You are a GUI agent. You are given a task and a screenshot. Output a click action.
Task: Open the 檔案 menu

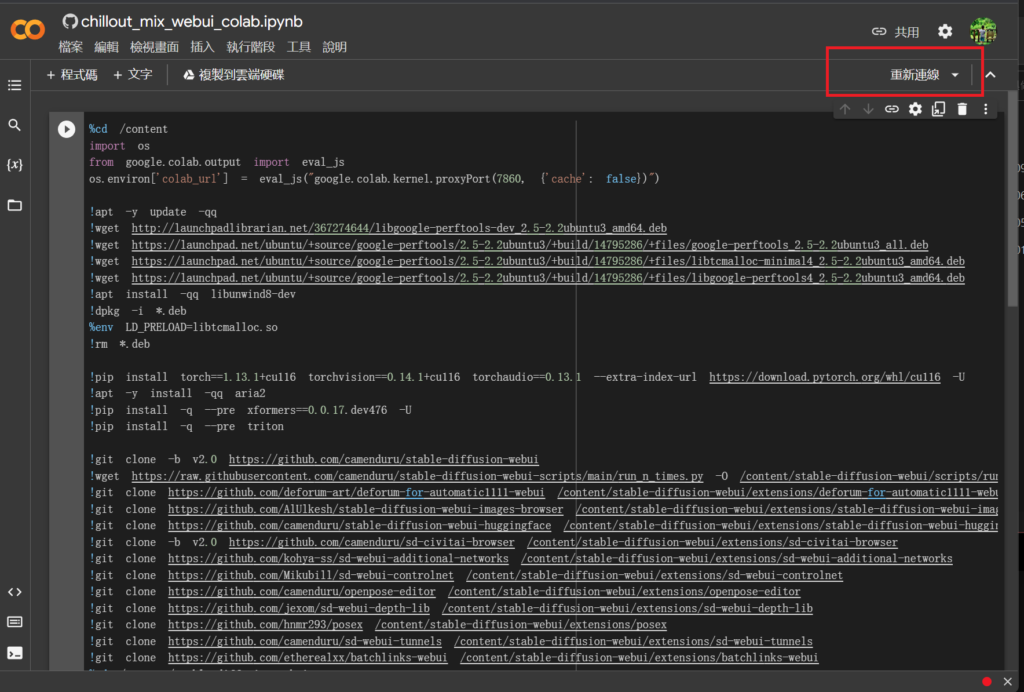click(x=71, y=47)
